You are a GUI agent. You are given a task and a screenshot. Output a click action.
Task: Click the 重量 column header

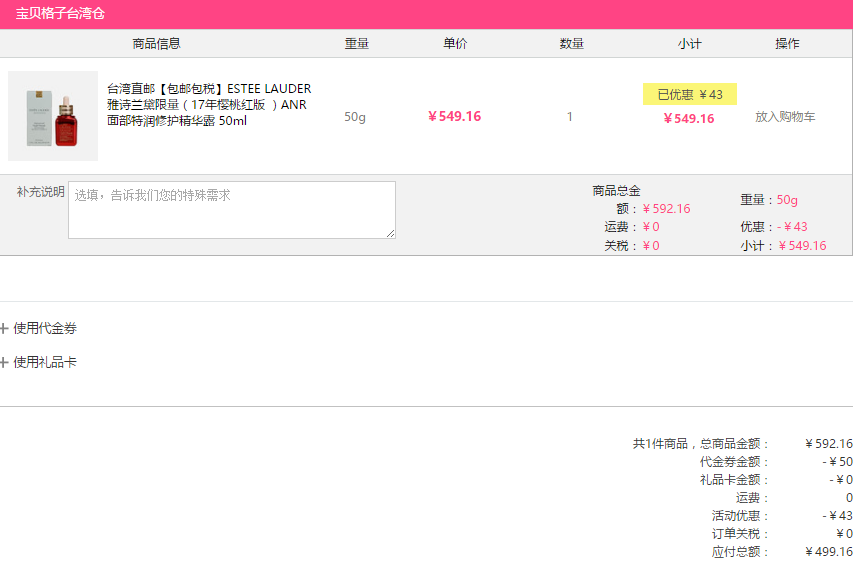pos(357,43)
